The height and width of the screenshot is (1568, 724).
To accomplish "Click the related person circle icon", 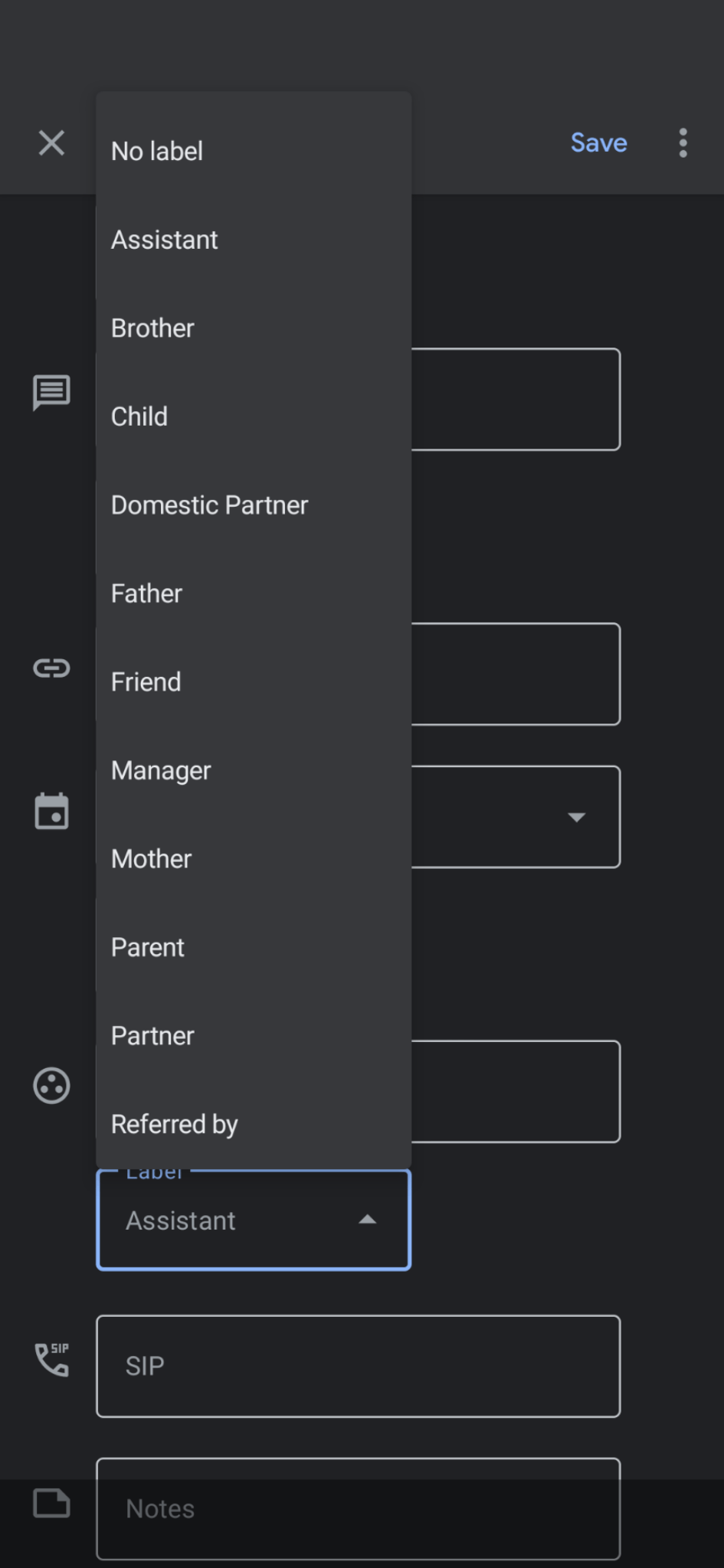I will pos(51,1086).
